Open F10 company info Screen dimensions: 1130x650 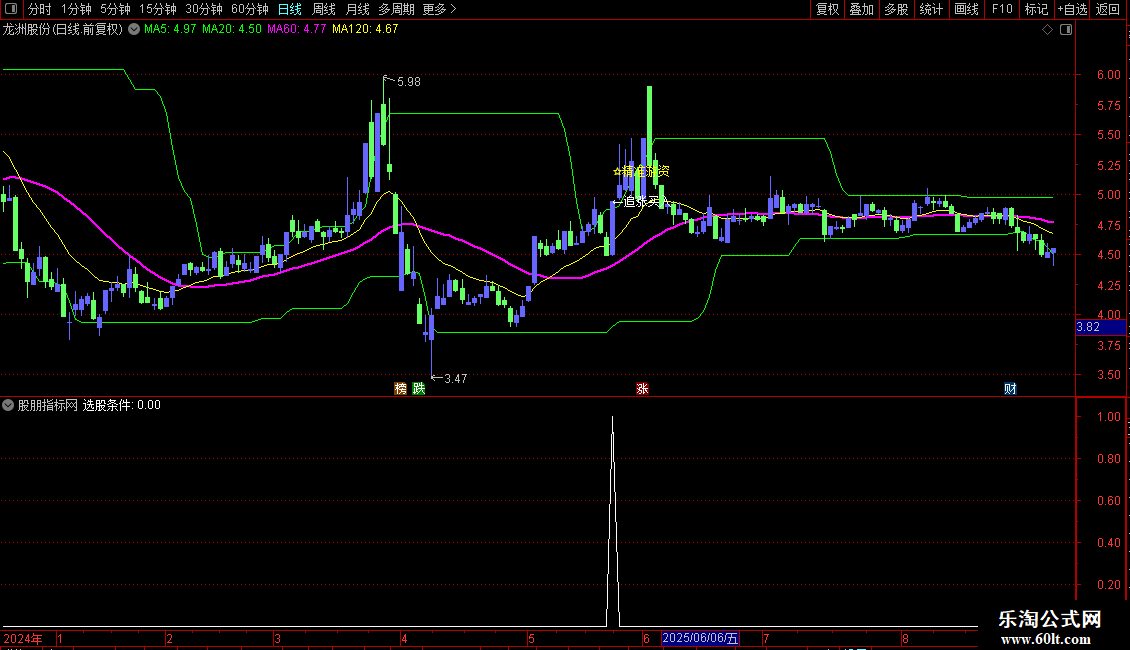(x=1002, y=9)
